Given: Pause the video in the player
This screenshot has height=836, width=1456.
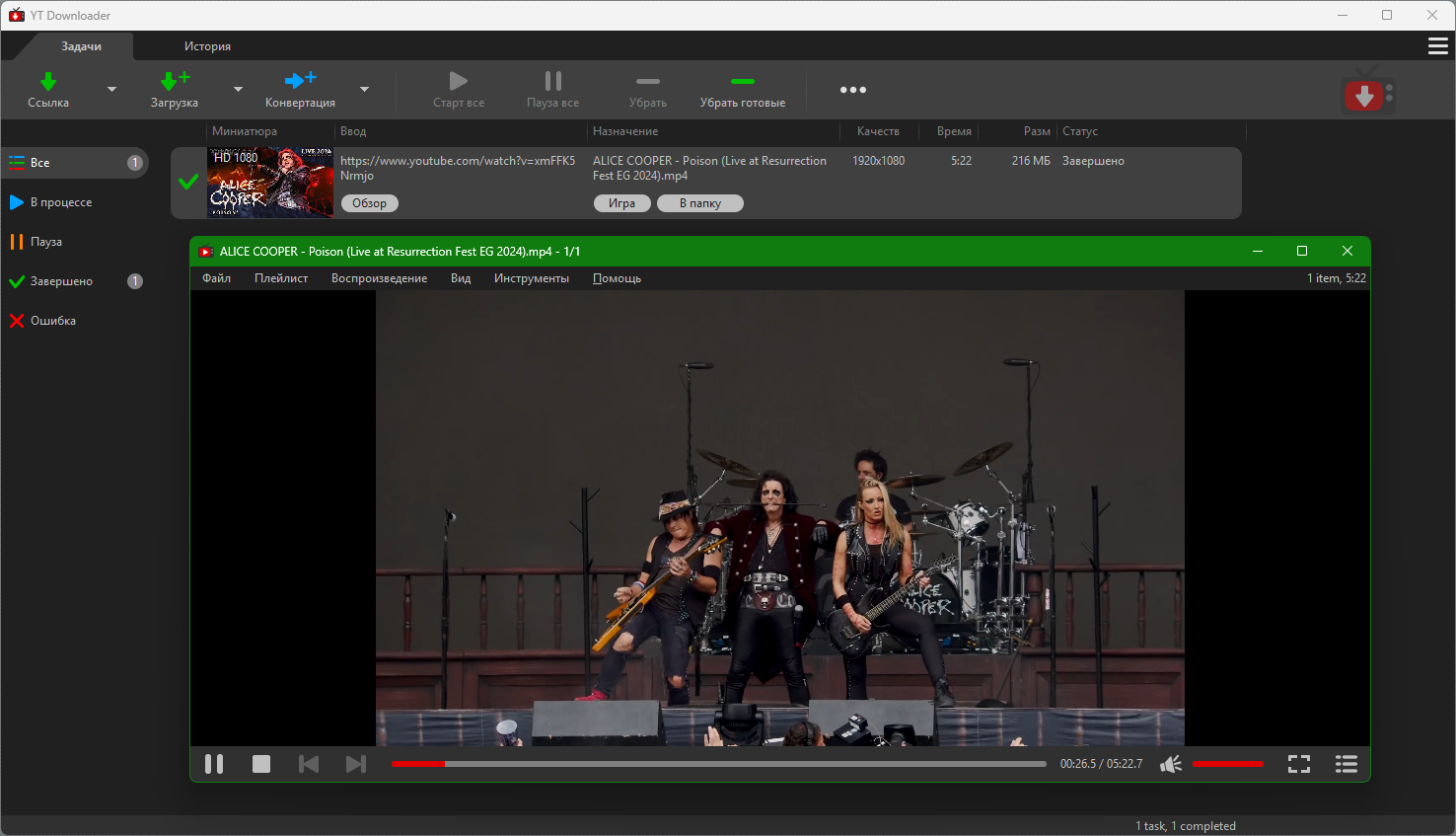Looking at the screenshot, I should click(x=214, y=764).
